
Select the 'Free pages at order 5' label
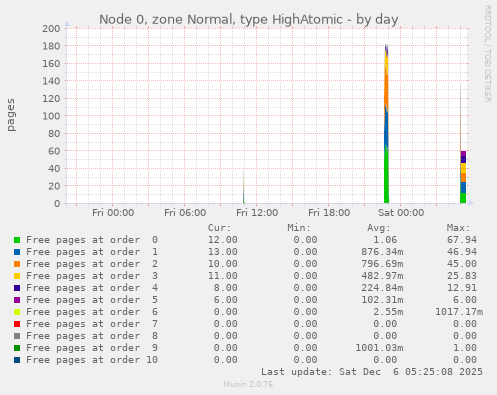tap(92, 300)
